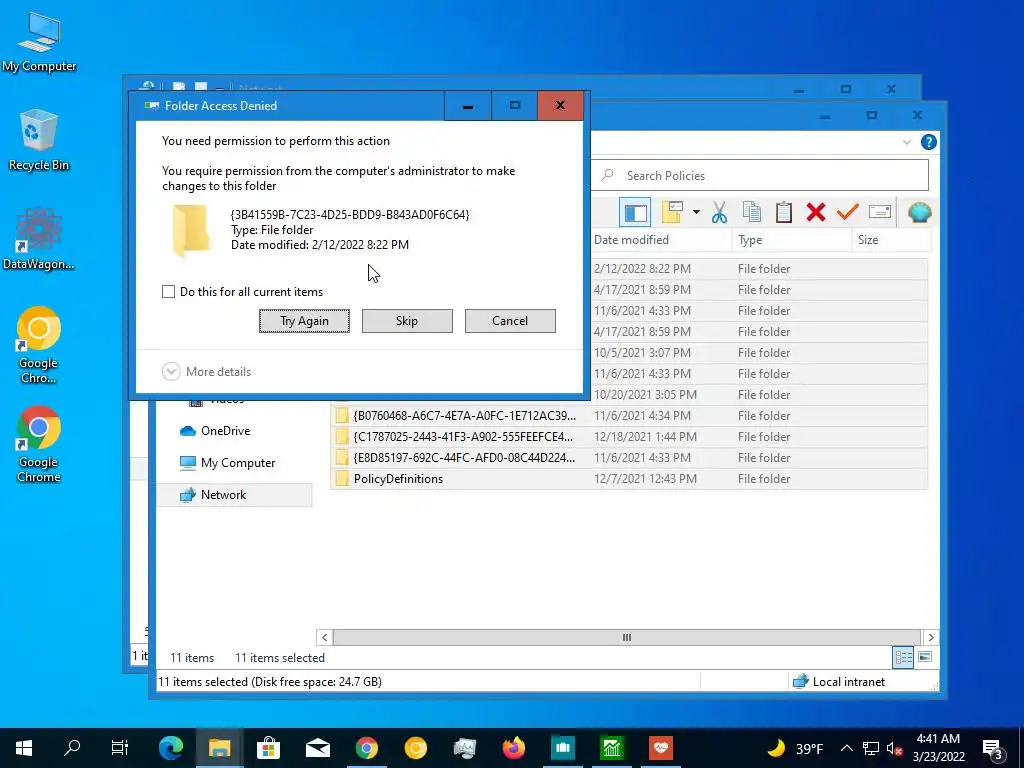Open Firefox from taskbar

pyautogui.click(x=513, y=748)
